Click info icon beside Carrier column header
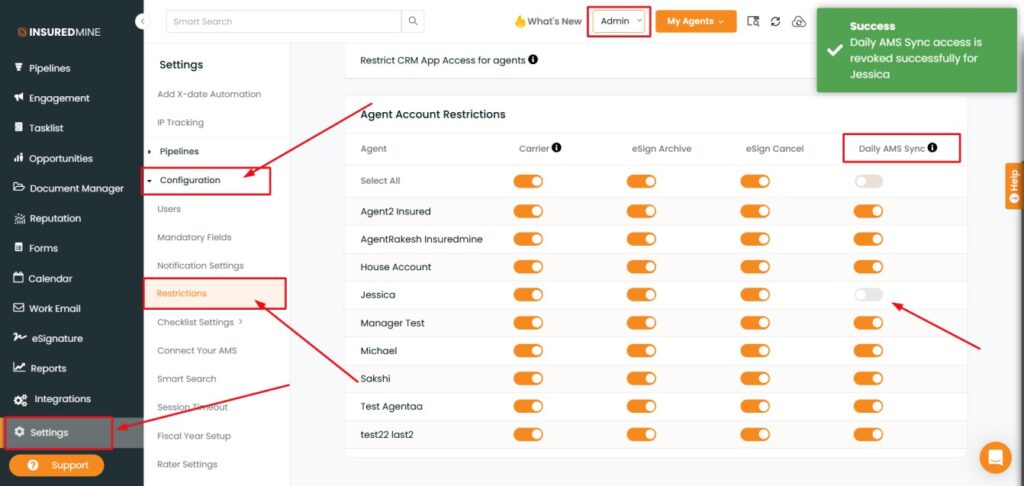The image size is (1024, 486). (x=556, y=148)
